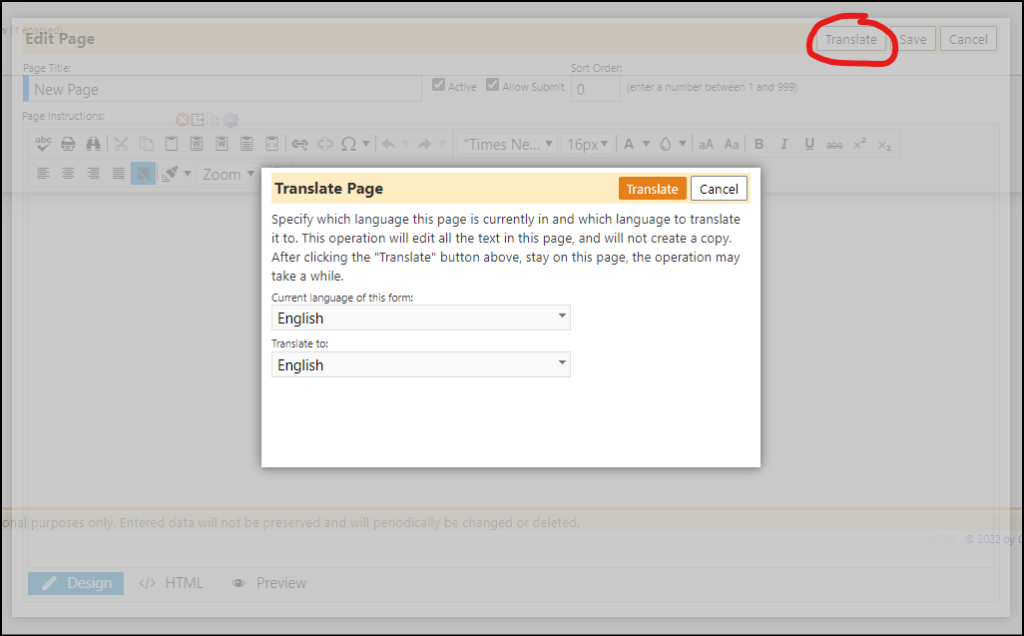Expand the symbol Omega dropdown arrow
The image size is (1024, 636).
(366, 144)
